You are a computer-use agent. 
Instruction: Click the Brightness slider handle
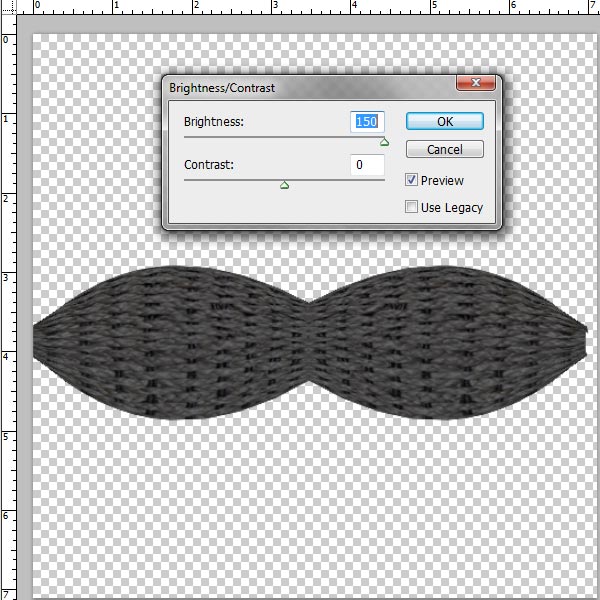[x=384, y=142]
